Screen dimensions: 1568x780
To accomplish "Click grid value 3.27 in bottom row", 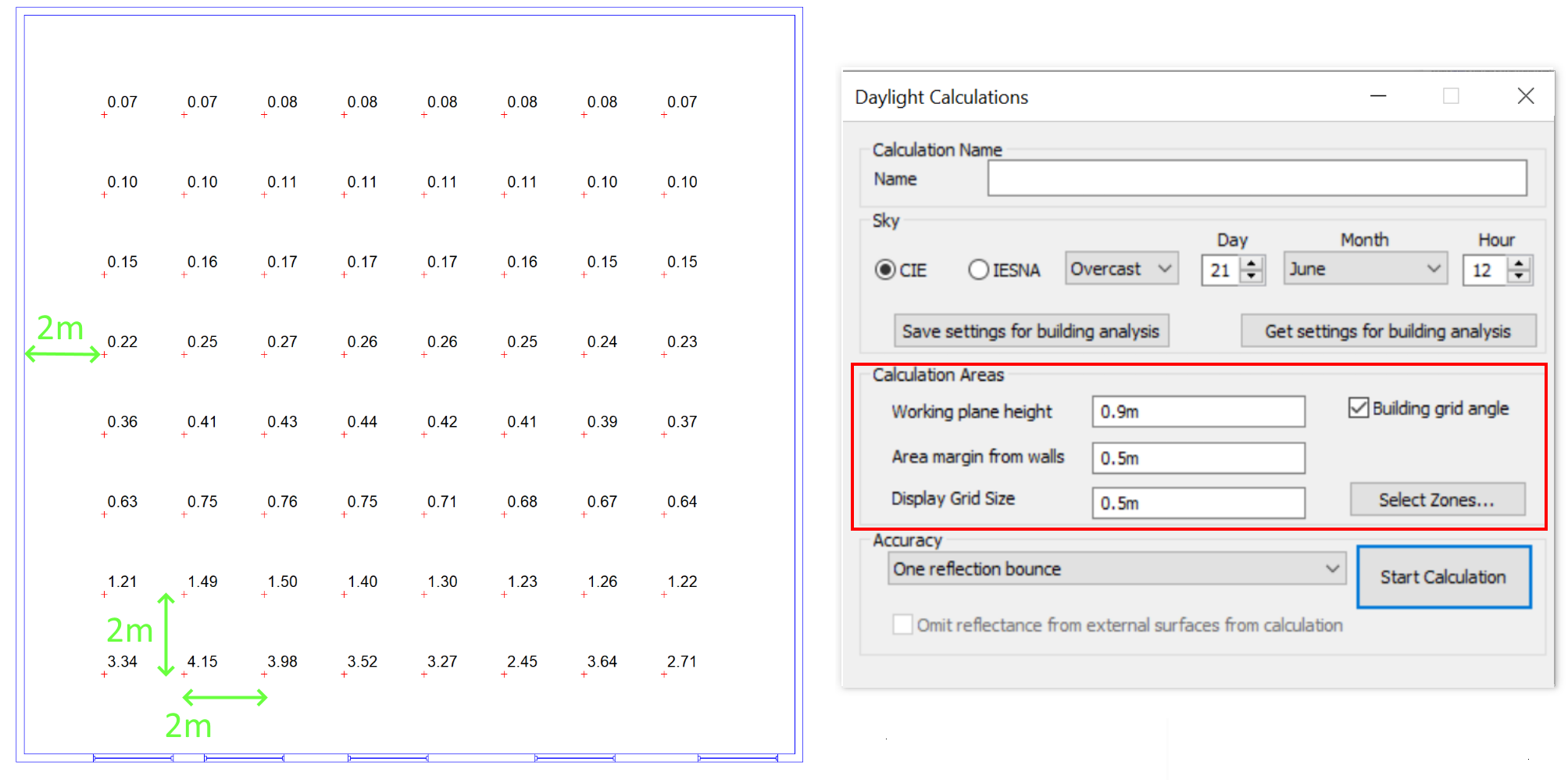I will [442, 662].
